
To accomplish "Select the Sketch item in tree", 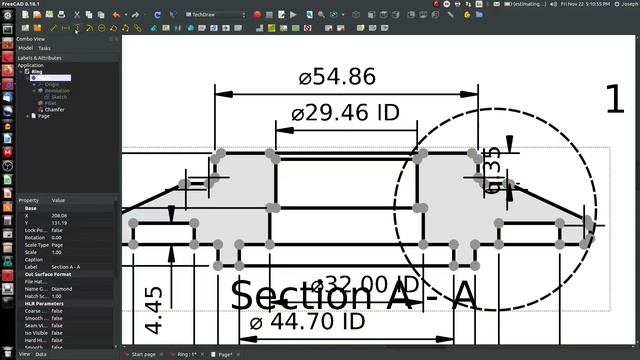I will pos(59,97).
